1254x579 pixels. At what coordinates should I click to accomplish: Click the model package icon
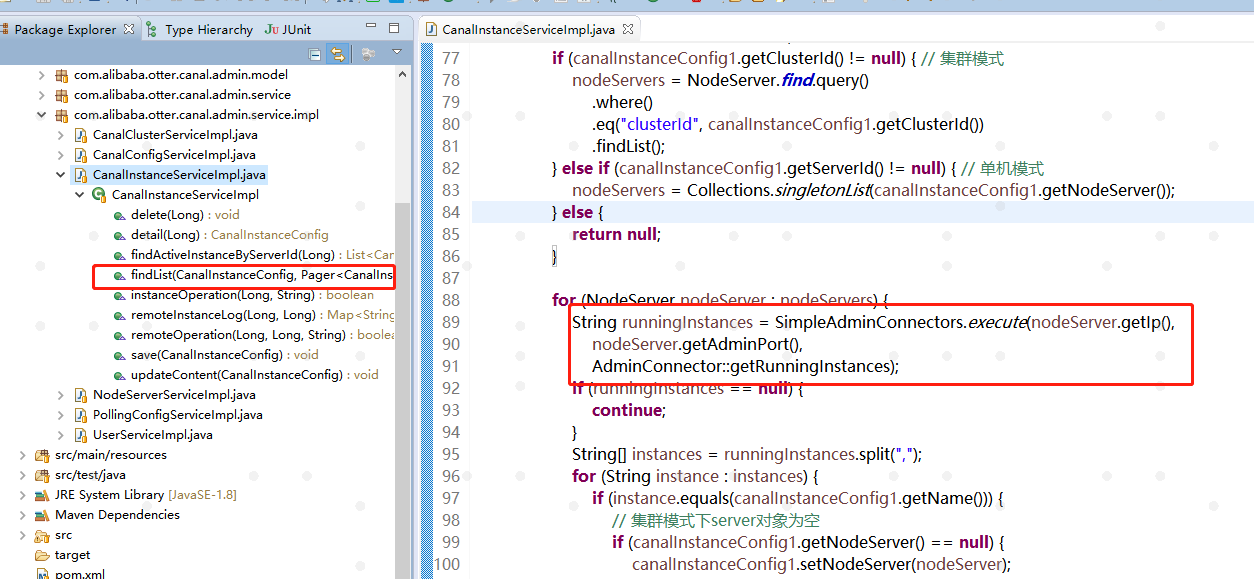point(61,75)
